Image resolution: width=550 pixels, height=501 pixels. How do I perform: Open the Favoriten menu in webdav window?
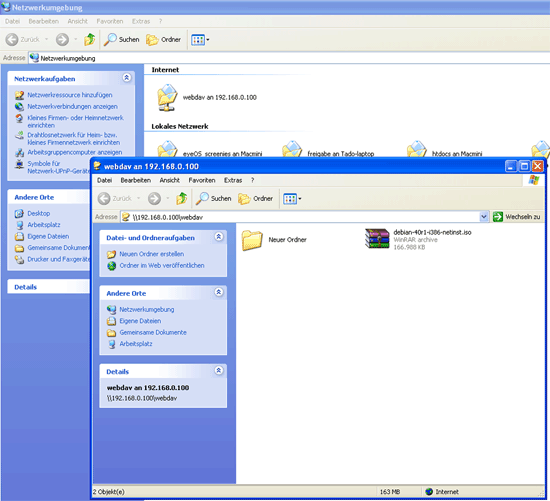(202, 180)
